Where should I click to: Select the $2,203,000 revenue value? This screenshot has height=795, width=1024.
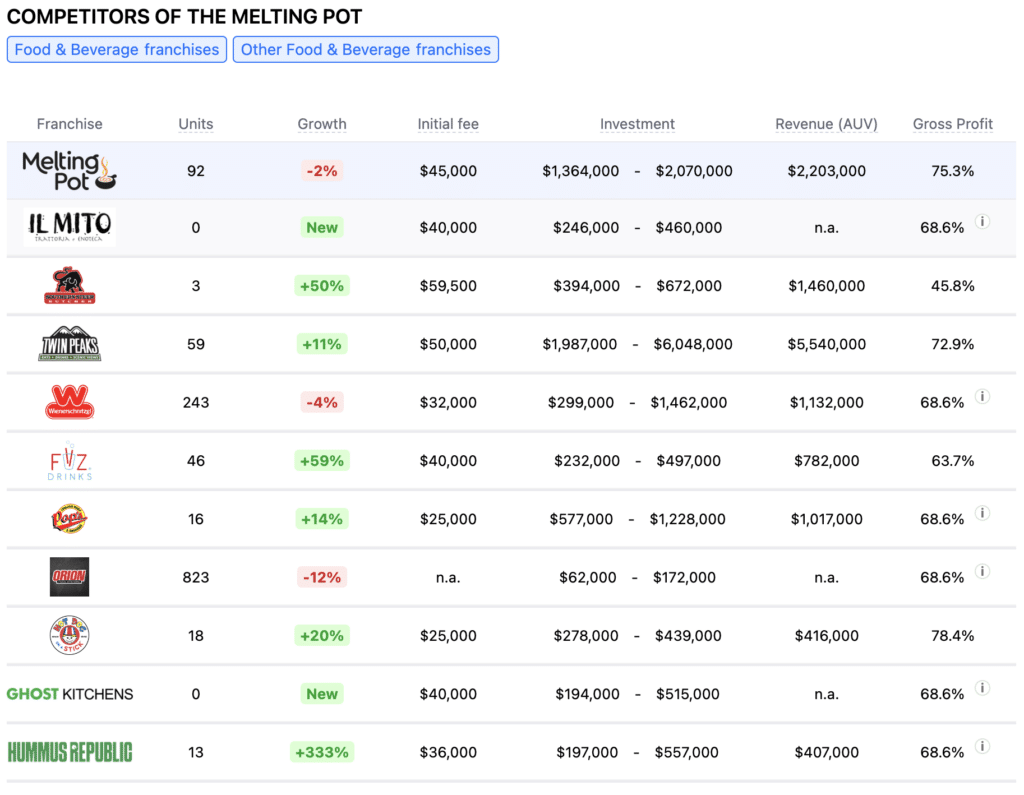(x=826, y=171)
